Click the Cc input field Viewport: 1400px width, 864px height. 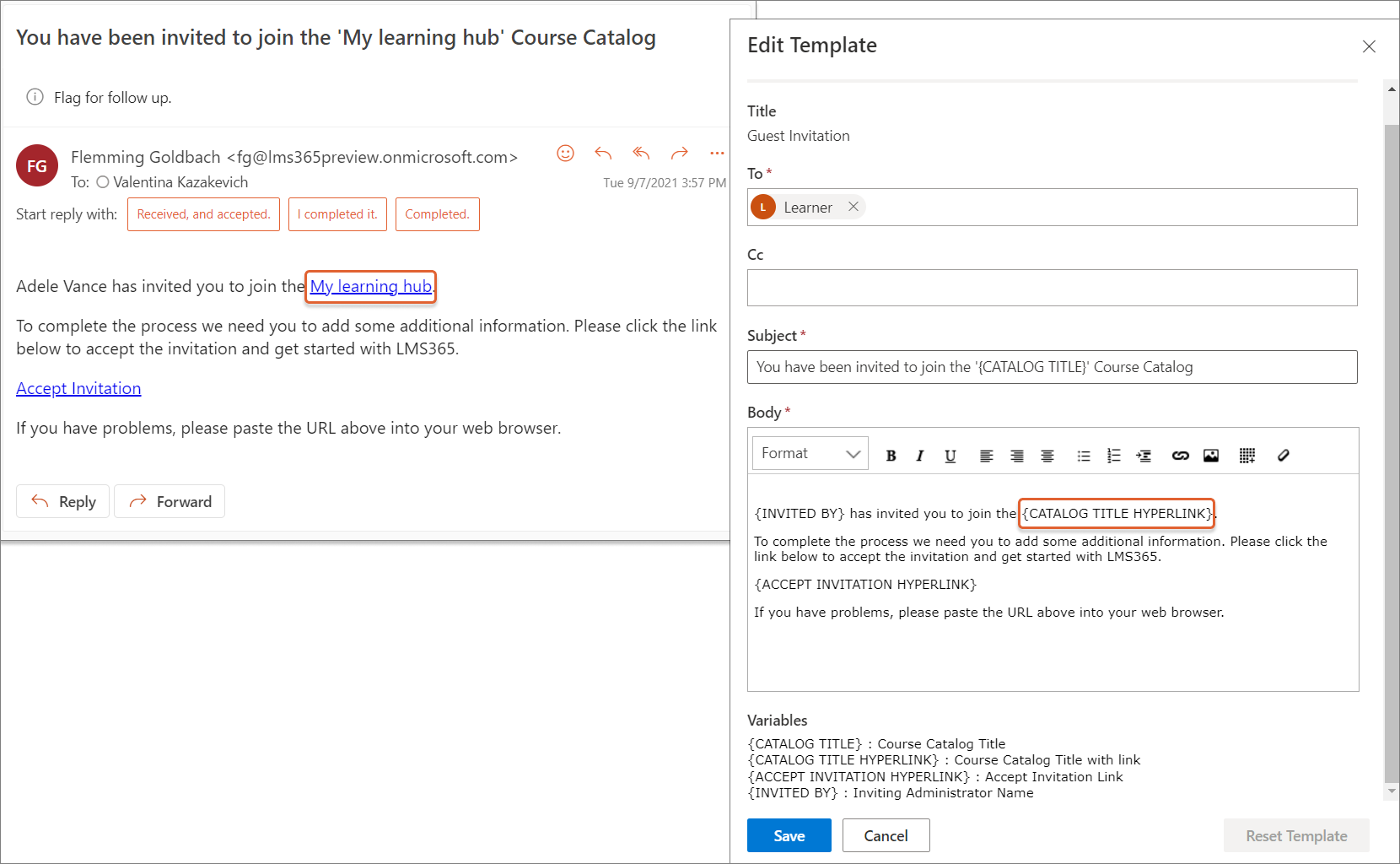[x=1052, y=288]
